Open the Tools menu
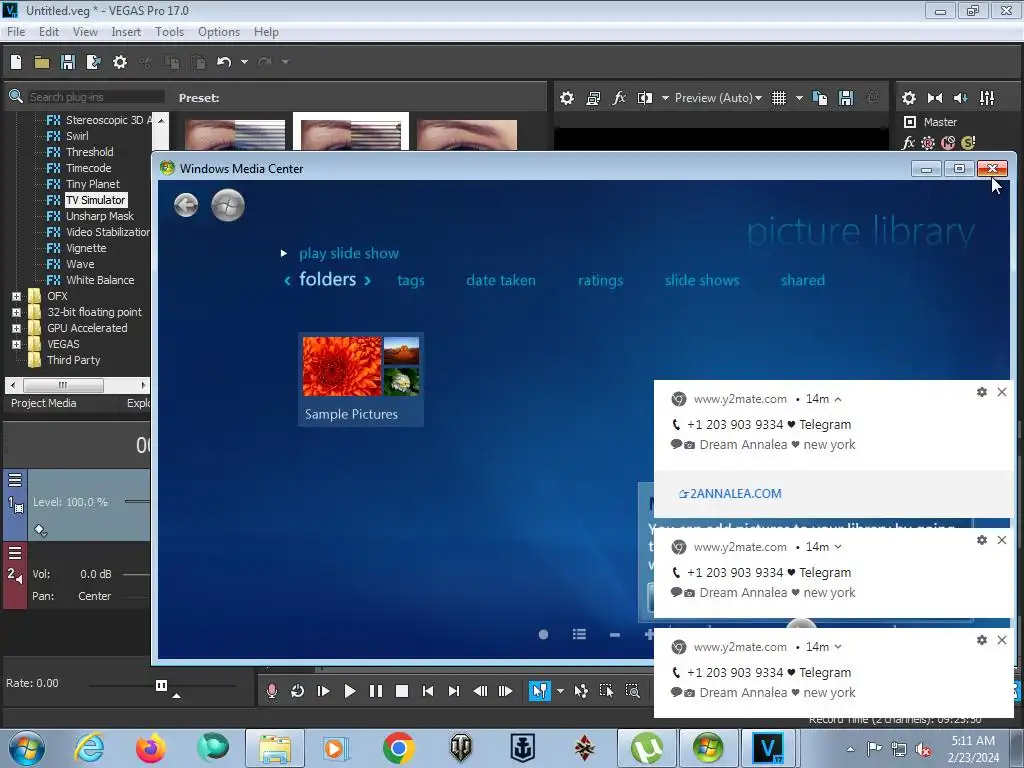 tap(169, 31)
